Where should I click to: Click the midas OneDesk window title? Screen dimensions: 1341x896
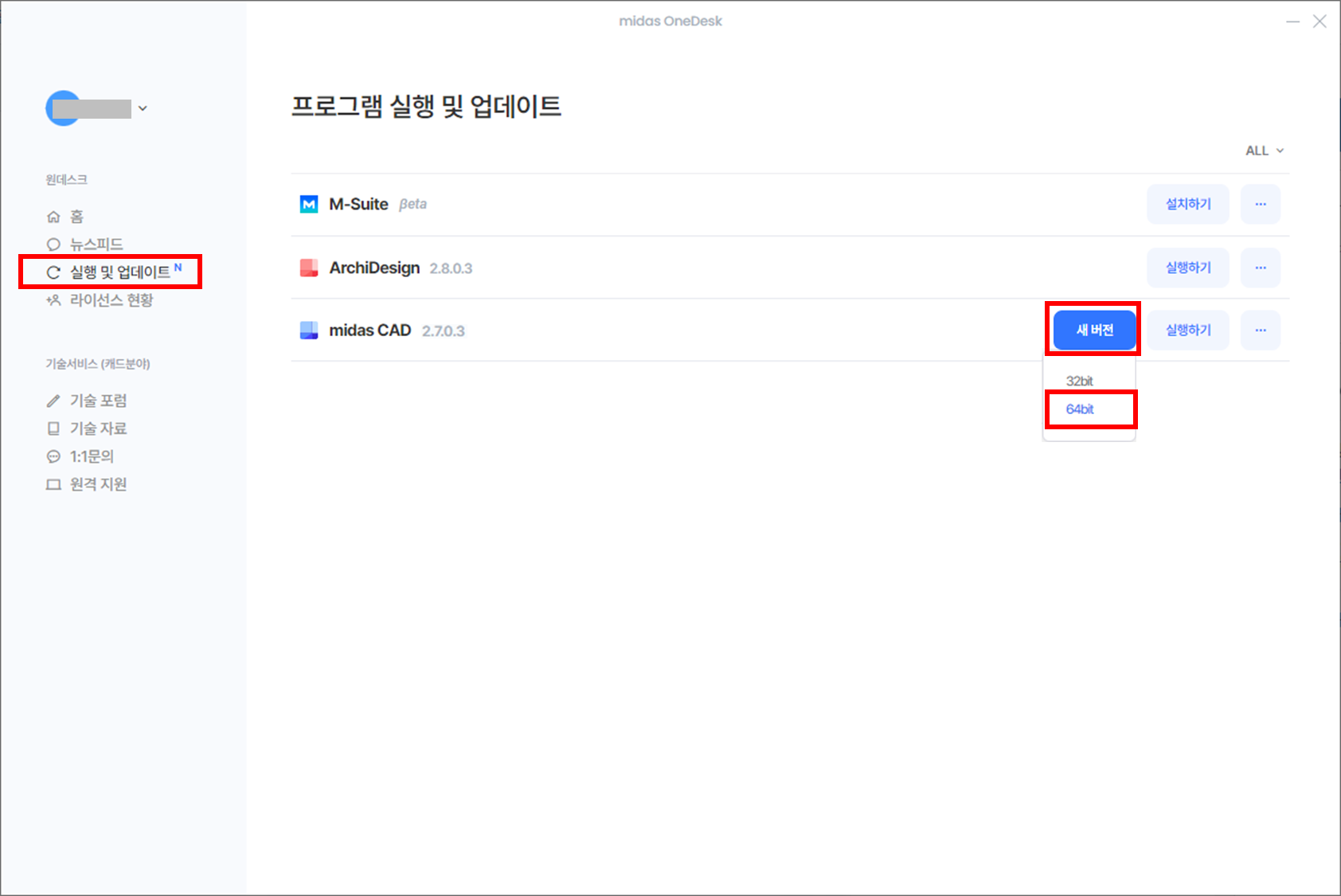coord(670,22)
